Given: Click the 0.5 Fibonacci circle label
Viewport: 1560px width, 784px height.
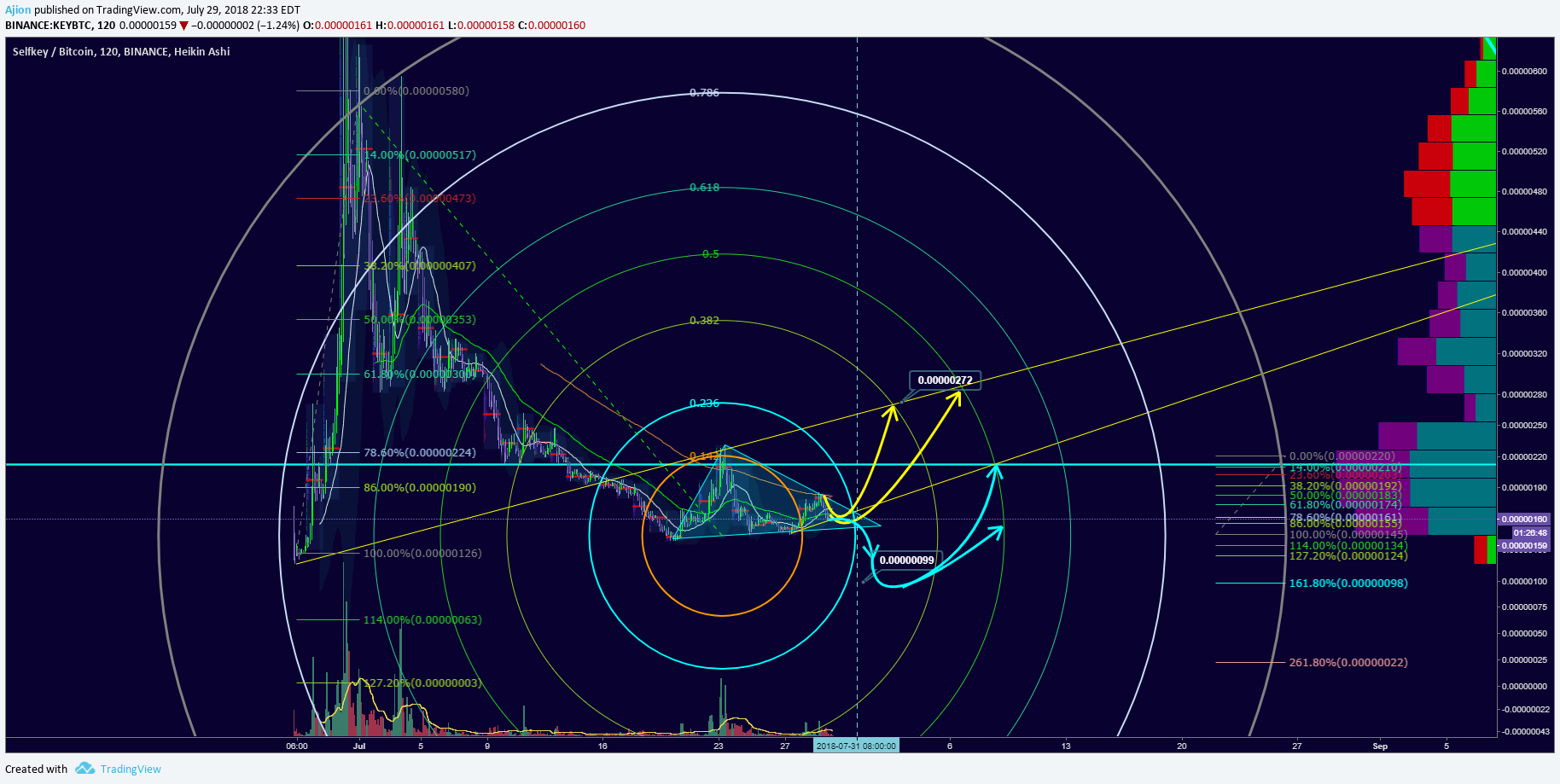Looking at the screenshot, I should (x=710, y=254).
